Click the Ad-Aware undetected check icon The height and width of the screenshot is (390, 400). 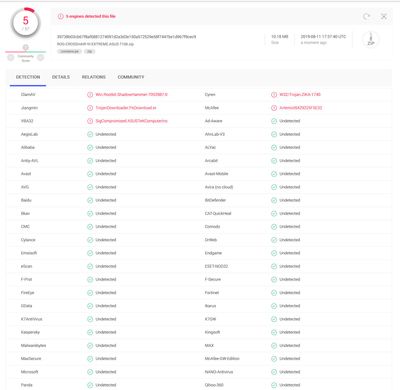pos(274,121)
